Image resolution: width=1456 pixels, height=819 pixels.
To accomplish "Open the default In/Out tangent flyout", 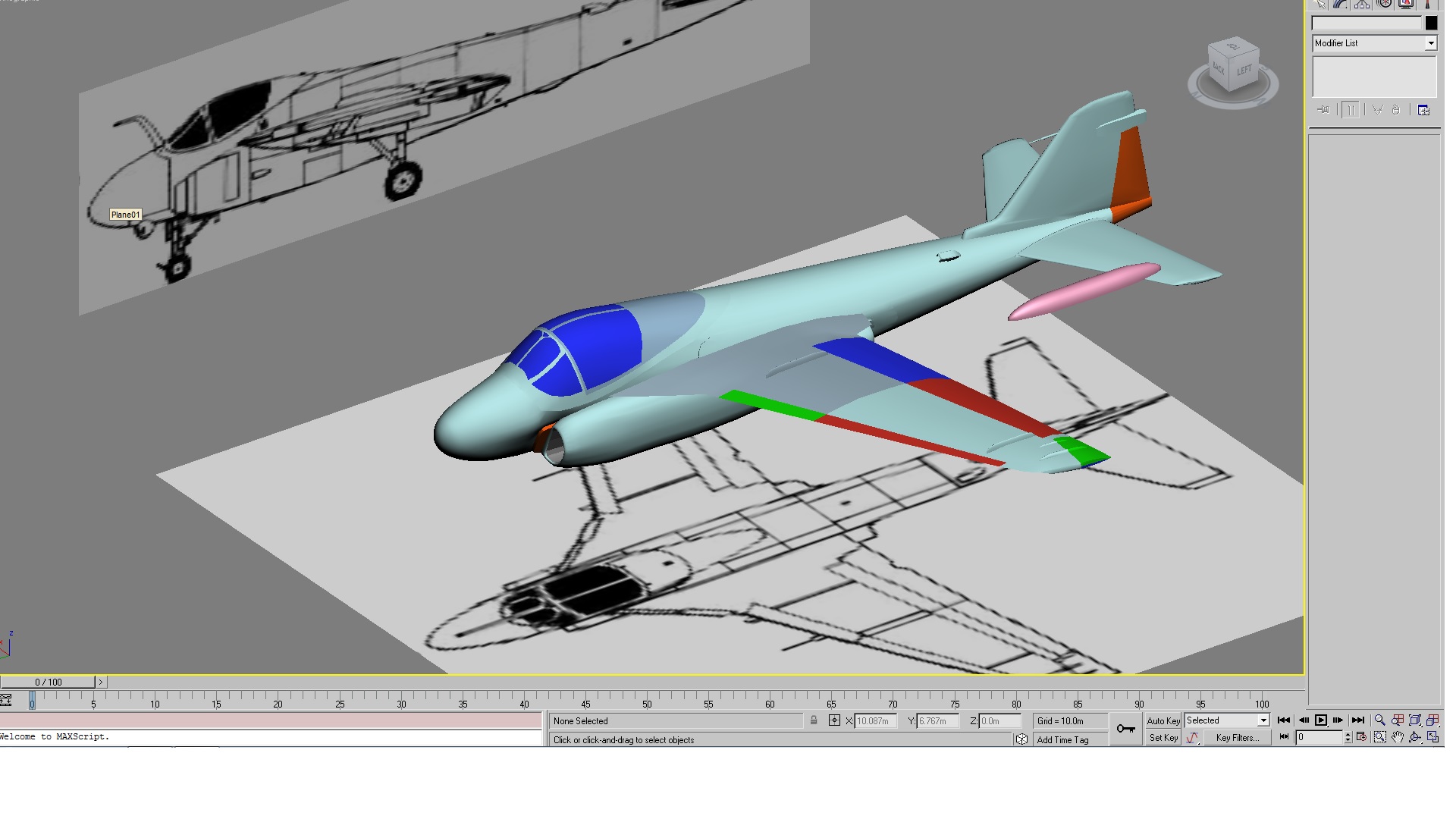I will [x=1192, y=738].
